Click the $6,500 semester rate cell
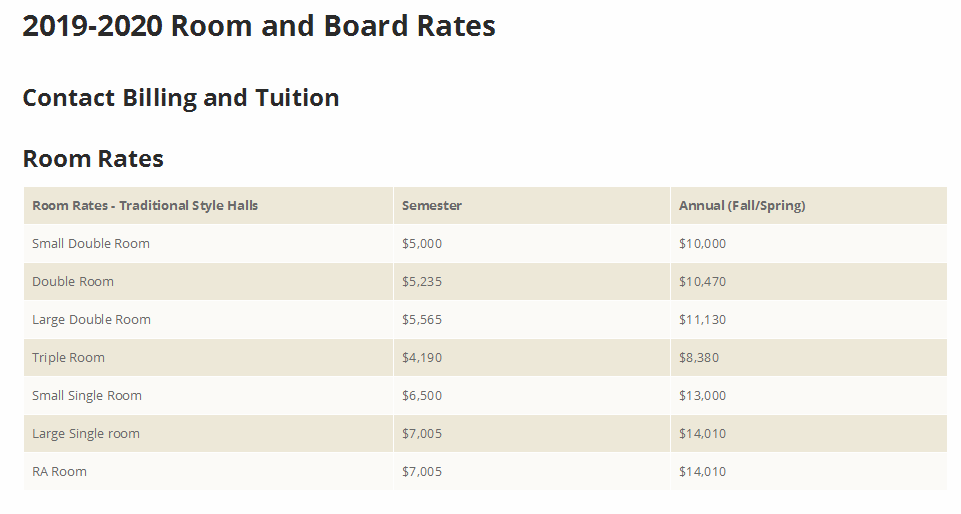This screenshot has width=961, height=514. [x=422, y=395]
